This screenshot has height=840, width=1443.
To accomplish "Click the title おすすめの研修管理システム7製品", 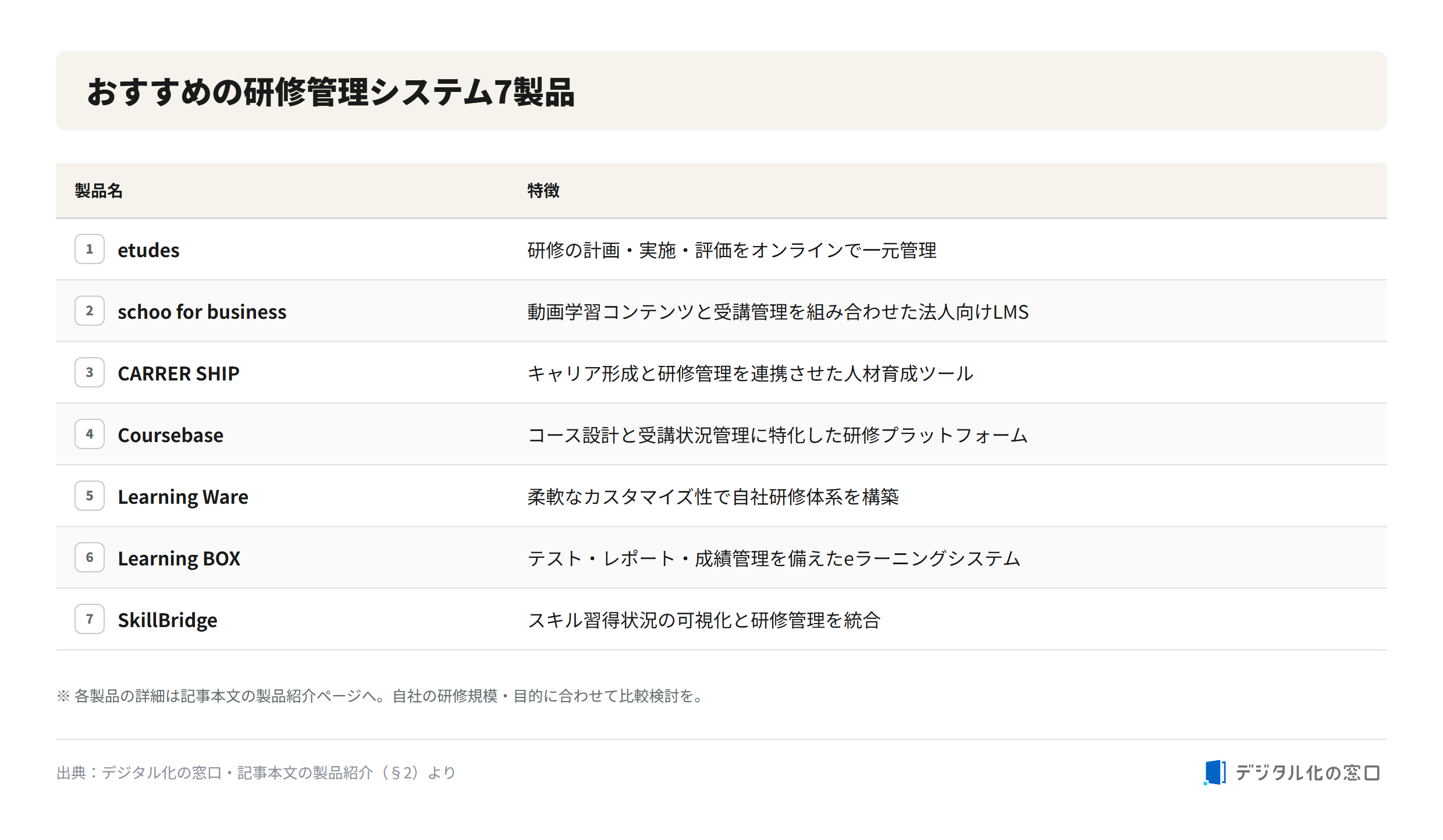I will pyautogui.click(x=330, y=92).
